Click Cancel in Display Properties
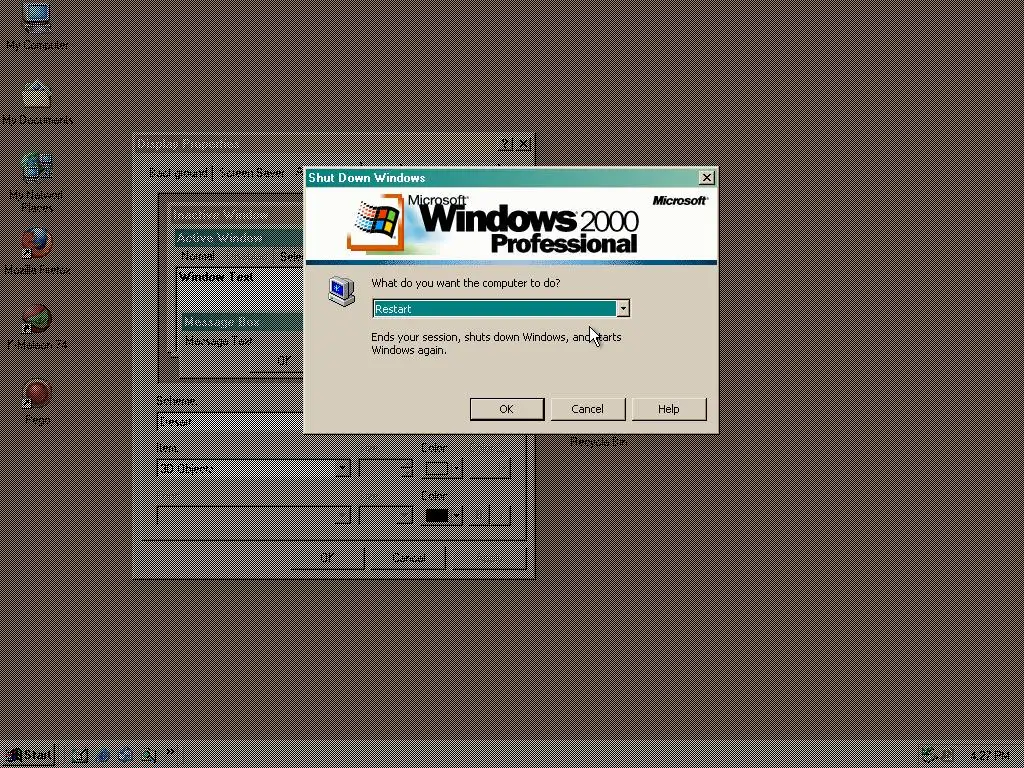The image size is (1024, 768). pos(409,558)
